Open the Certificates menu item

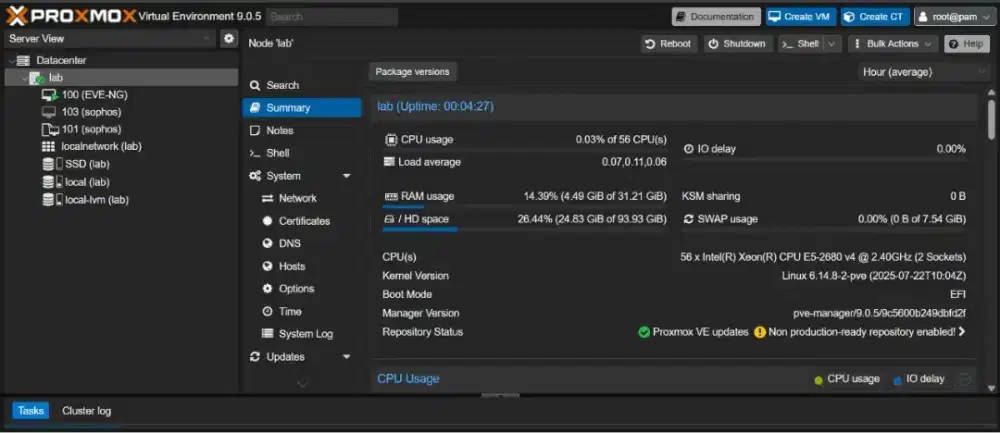(302, 221)
